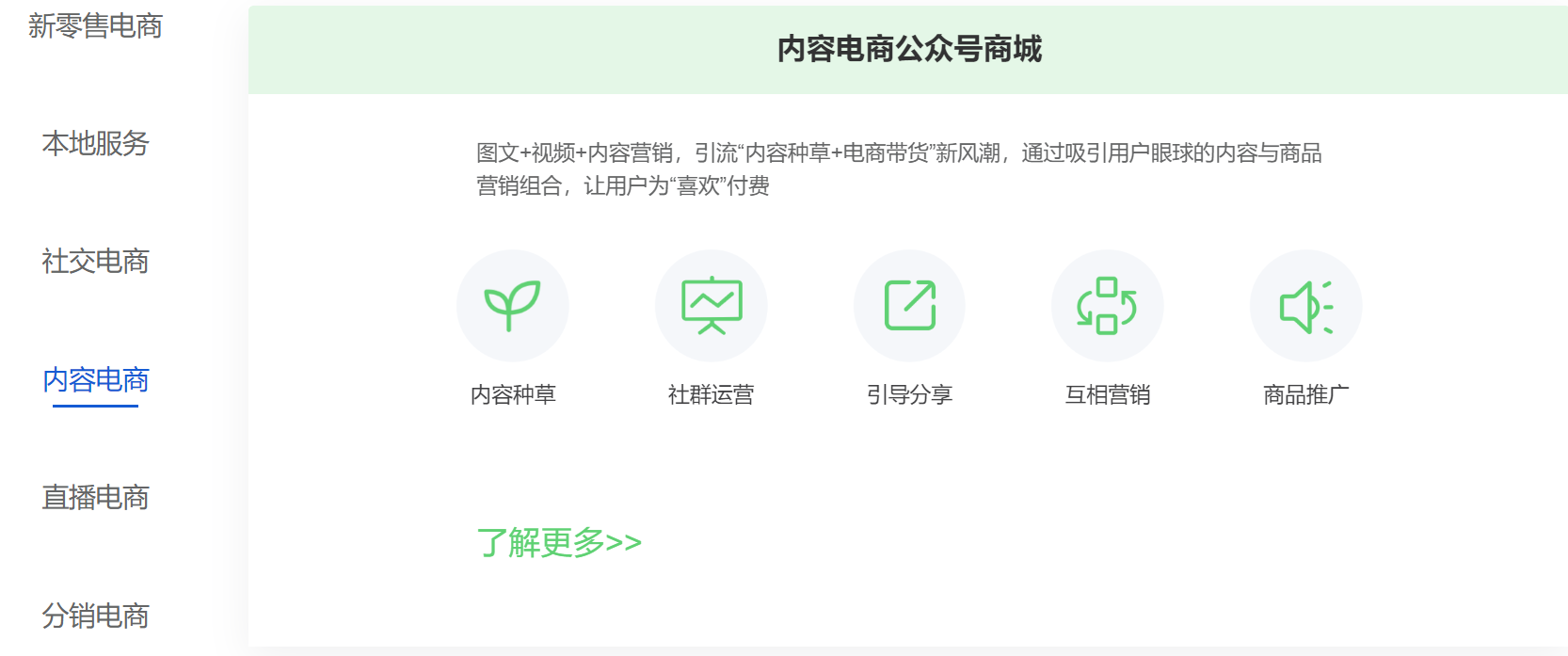
Task: Switch to 新零售电商 tab
Action: [x=95, y=25]
